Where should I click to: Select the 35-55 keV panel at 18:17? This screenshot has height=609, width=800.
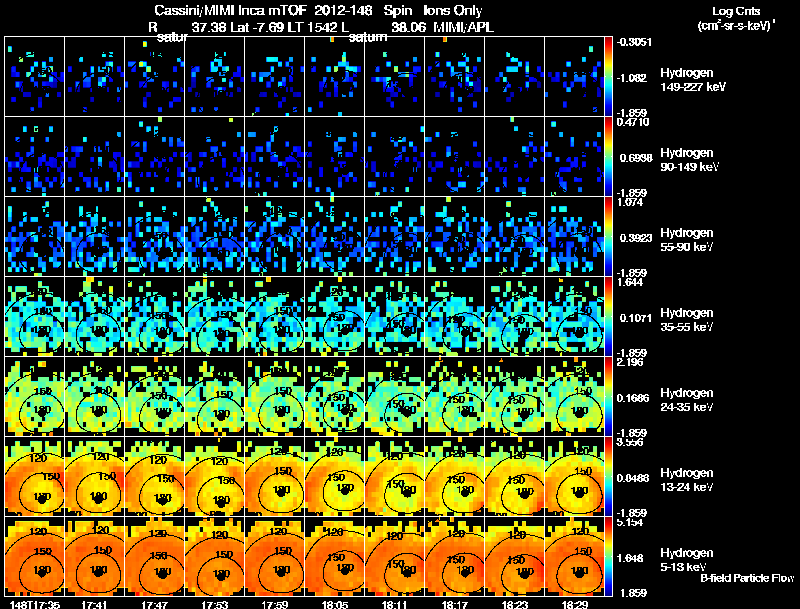pyautogui.click(x=455, y=317)
